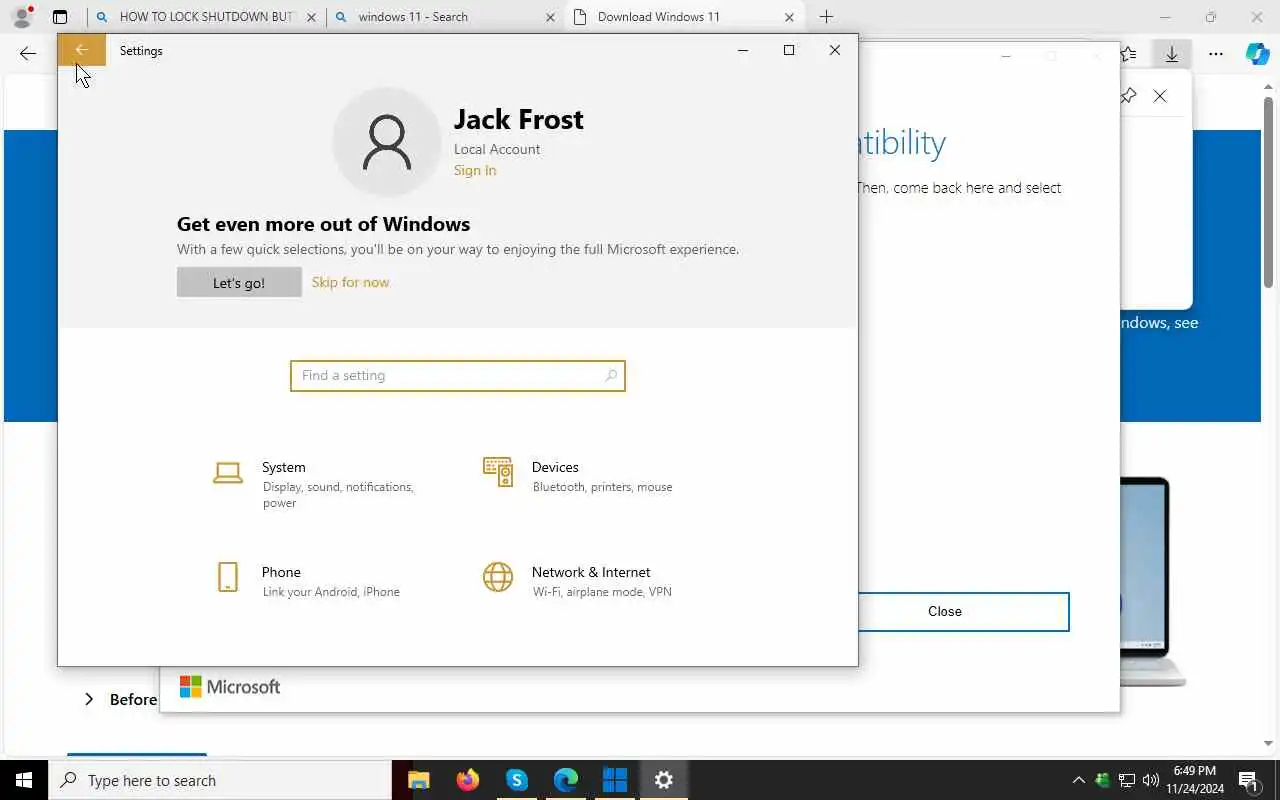Open the Windows Start menu
Screen dimensions: 1280x800
(24, 780)
